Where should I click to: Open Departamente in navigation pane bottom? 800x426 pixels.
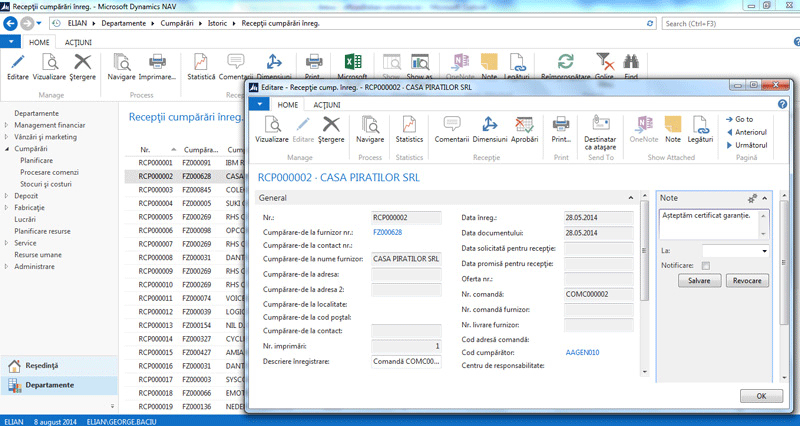click(x=59, y=385)
